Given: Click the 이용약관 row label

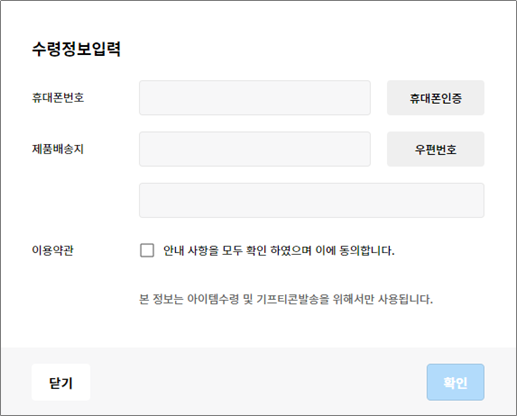Looking at the screenshot, I should point(52,250).
